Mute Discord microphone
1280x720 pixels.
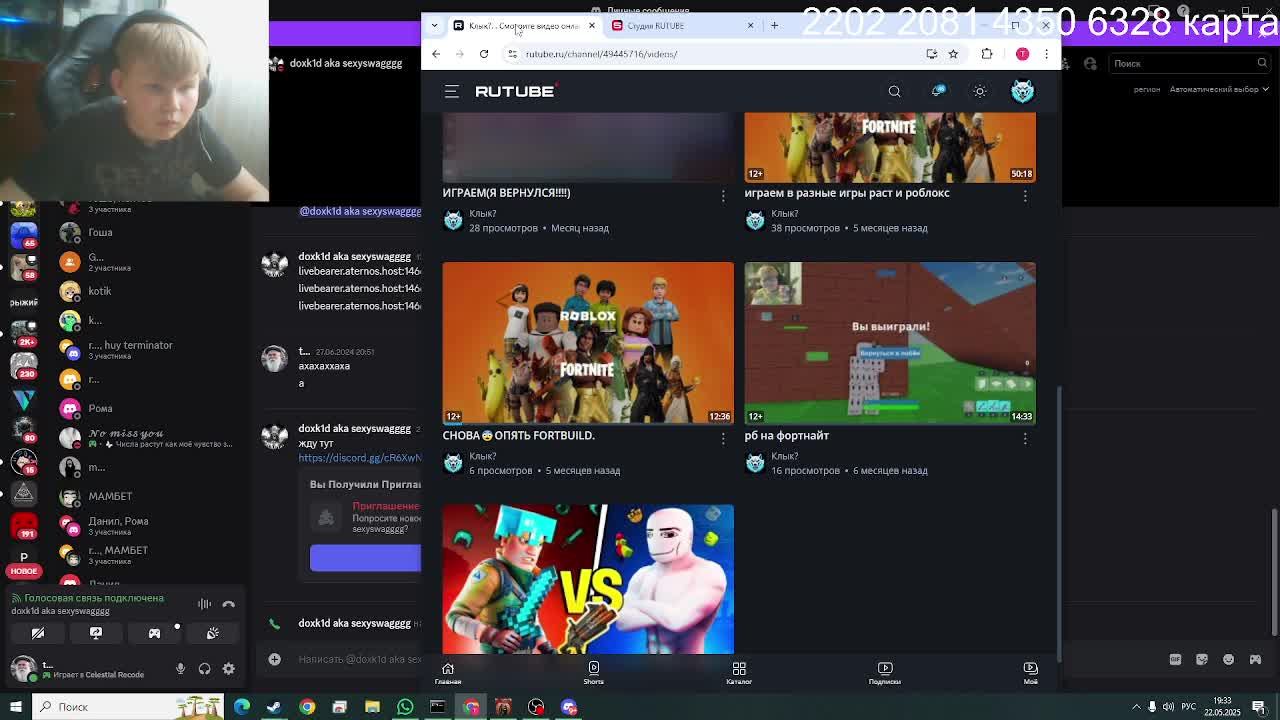180,669
